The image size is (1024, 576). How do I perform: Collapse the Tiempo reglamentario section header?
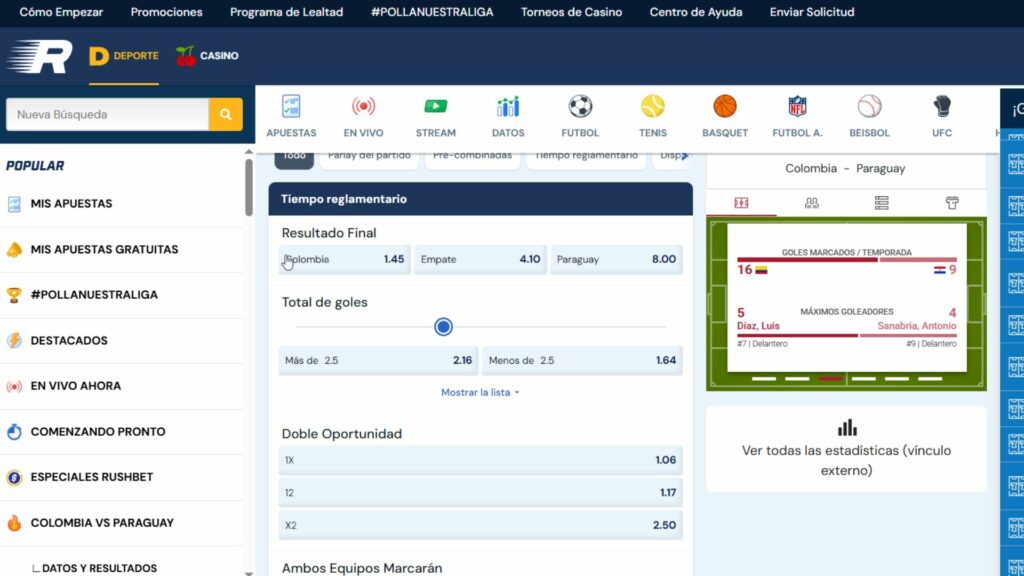[x=481, y=199]
